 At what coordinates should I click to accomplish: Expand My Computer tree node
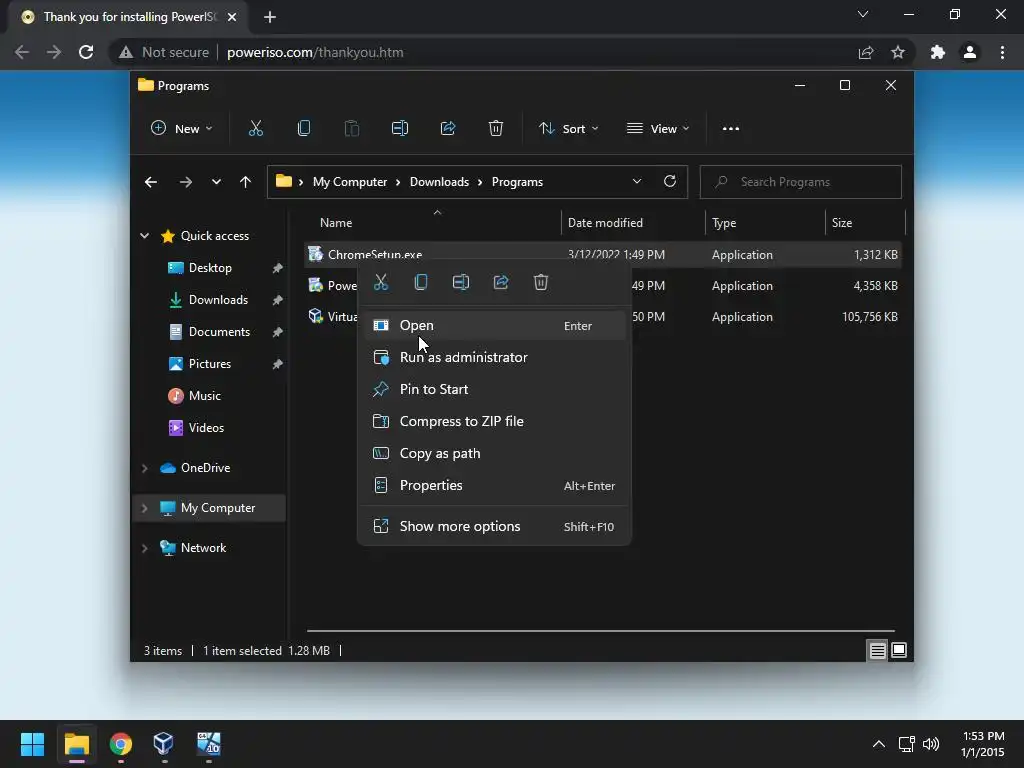pyautogui.click(x=144, y=508)
